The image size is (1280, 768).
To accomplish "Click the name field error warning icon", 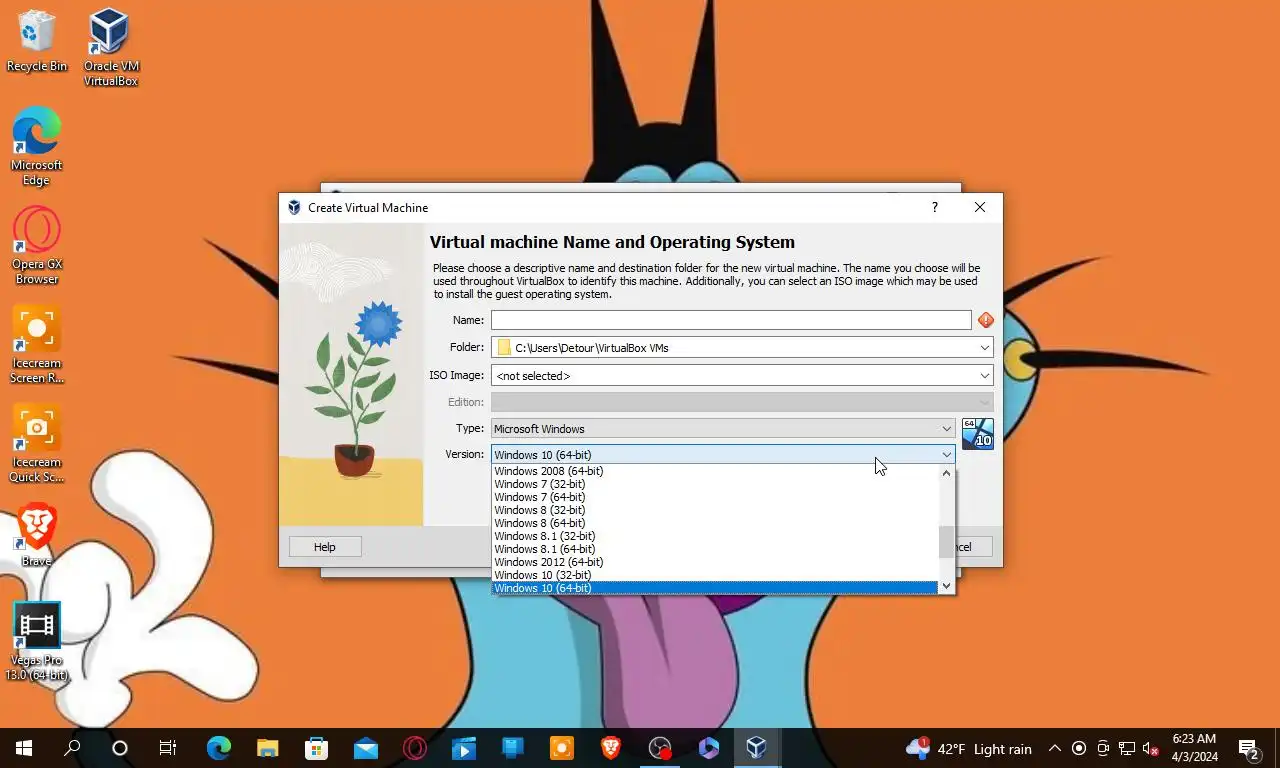I will (986, 320).
